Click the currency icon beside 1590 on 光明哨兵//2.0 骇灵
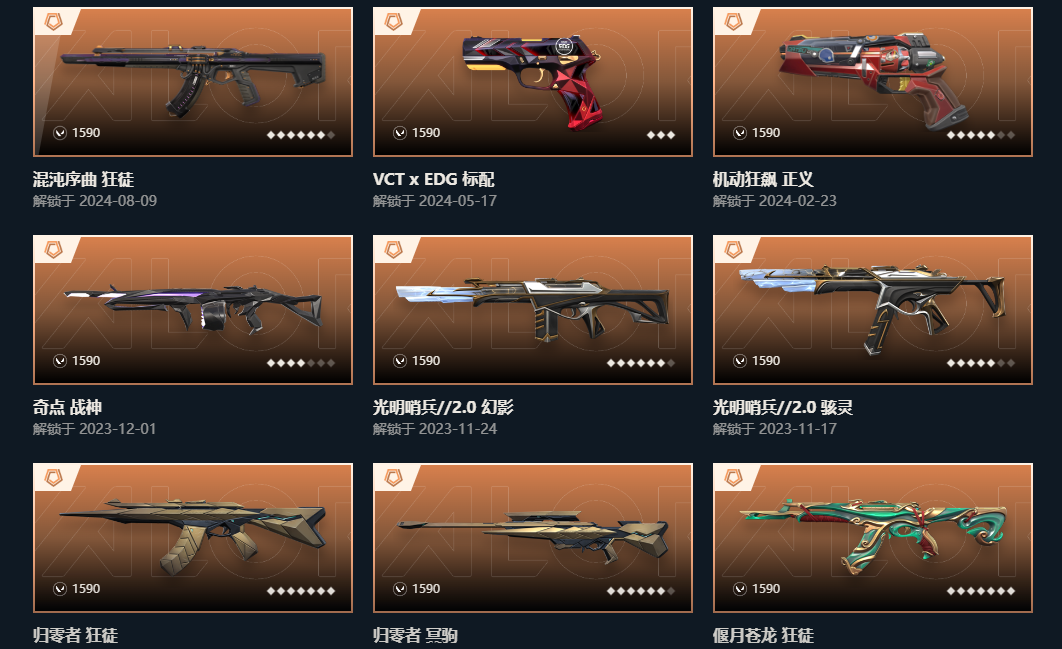The height and width of the screenshot is (649, 1062). (740, 361)
